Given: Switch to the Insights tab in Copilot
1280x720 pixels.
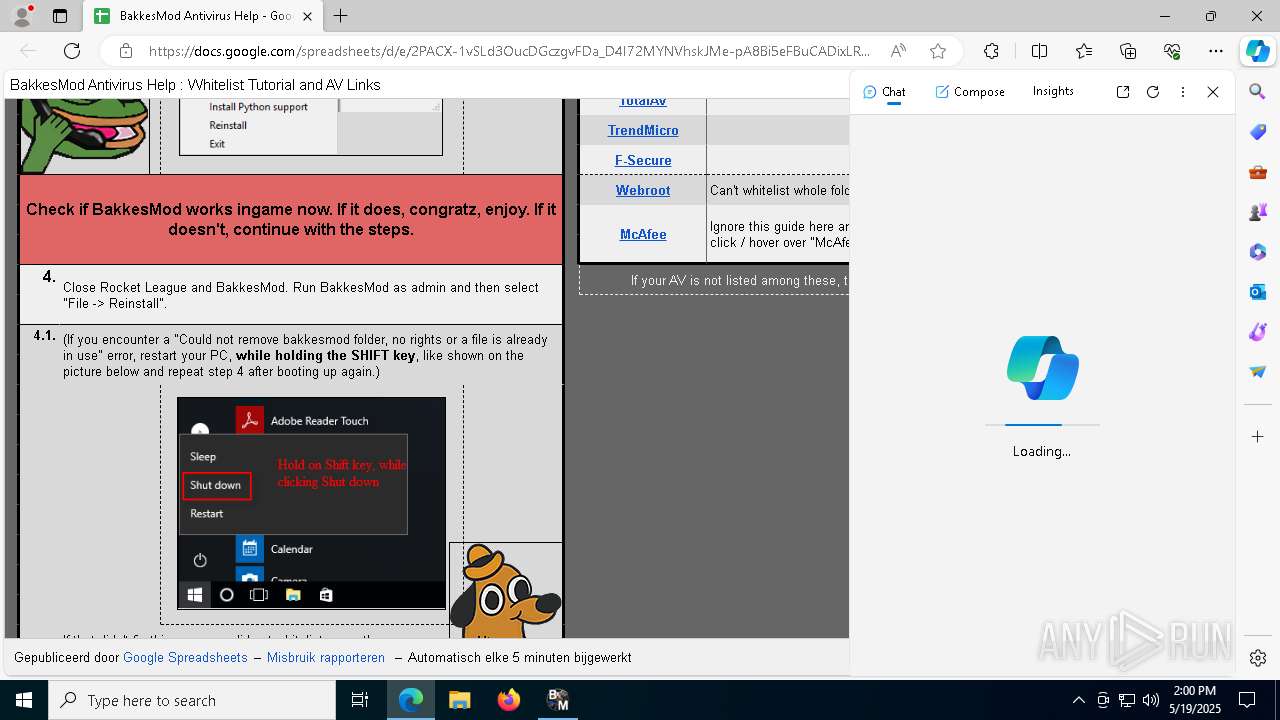Looking at the screenshot, I should click(1053, 91).
